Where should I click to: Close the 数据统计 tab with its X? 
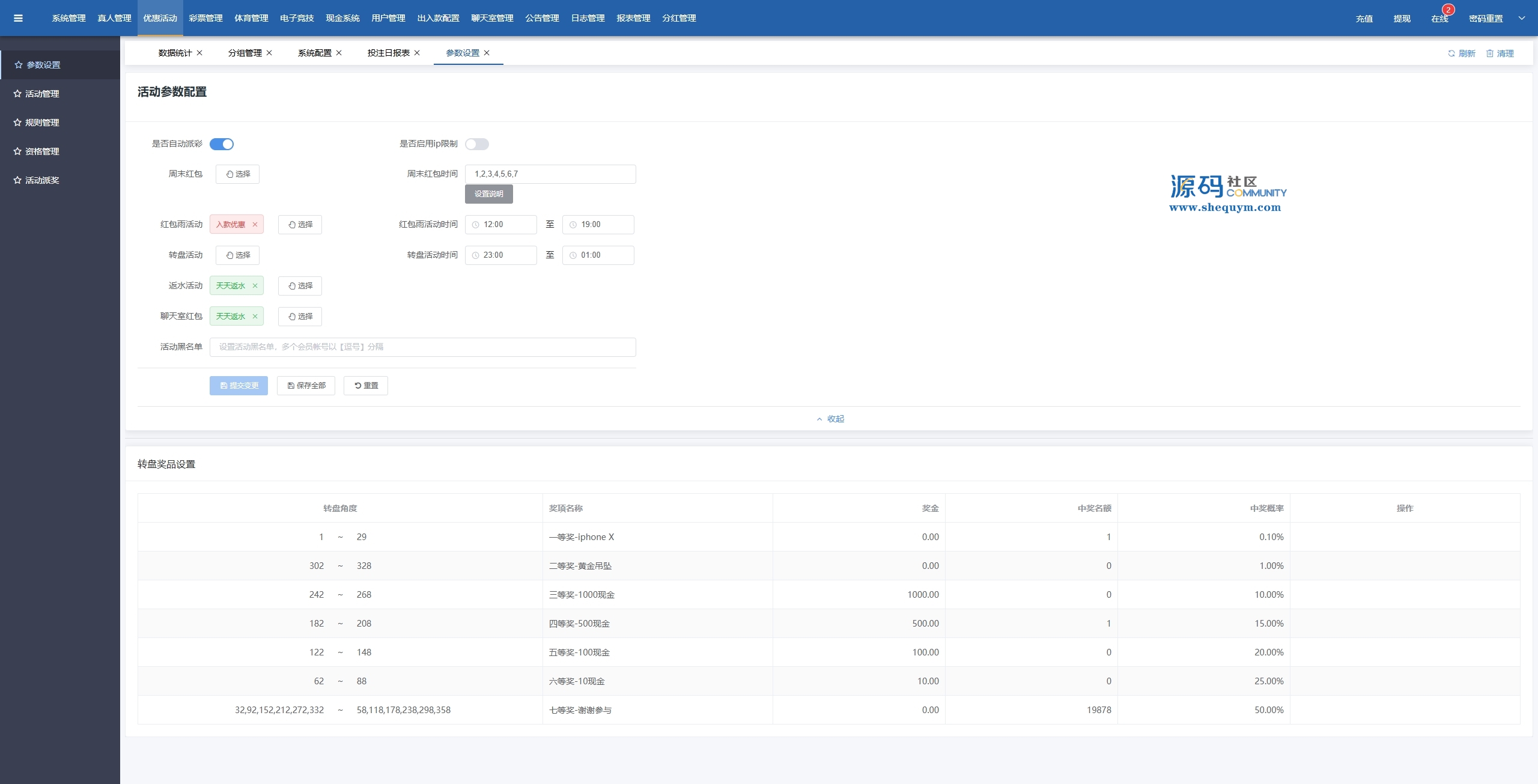pos(199,53)
